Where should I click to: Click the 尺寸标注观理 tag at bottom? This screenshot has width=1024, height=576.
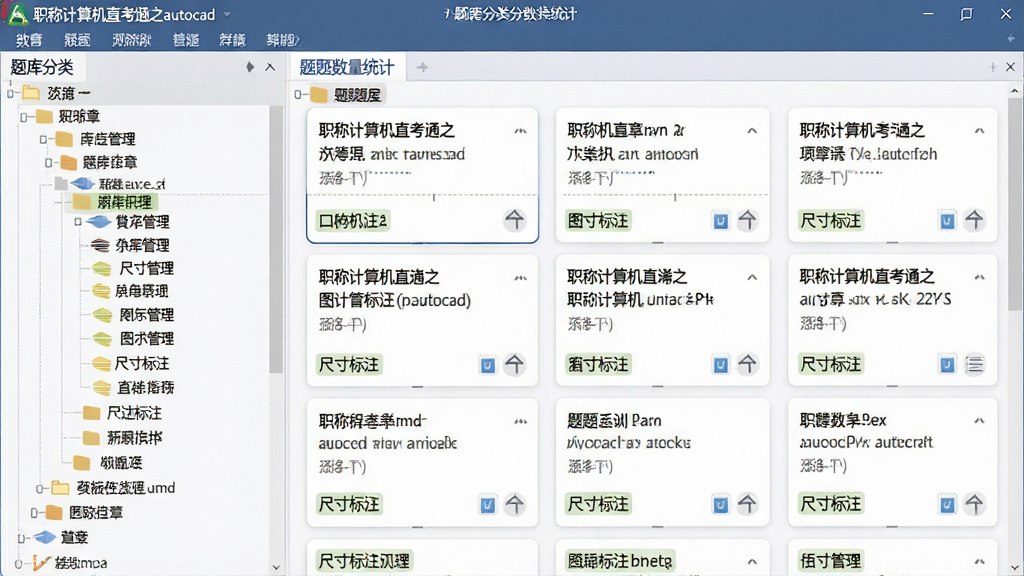[x=363, y=561]
